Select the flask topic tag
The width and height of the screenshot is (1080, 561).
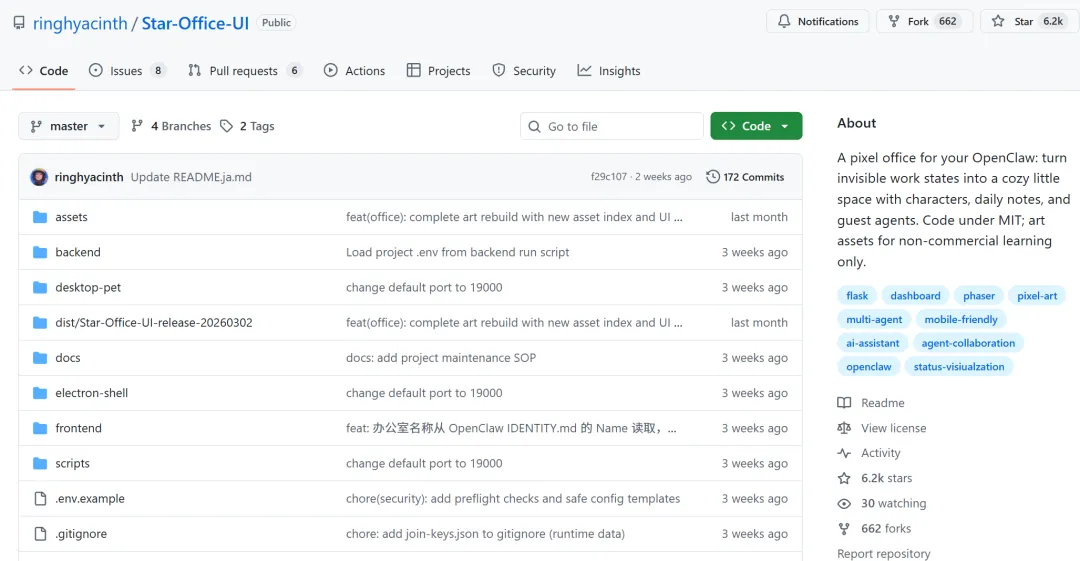tap(857, 296)
